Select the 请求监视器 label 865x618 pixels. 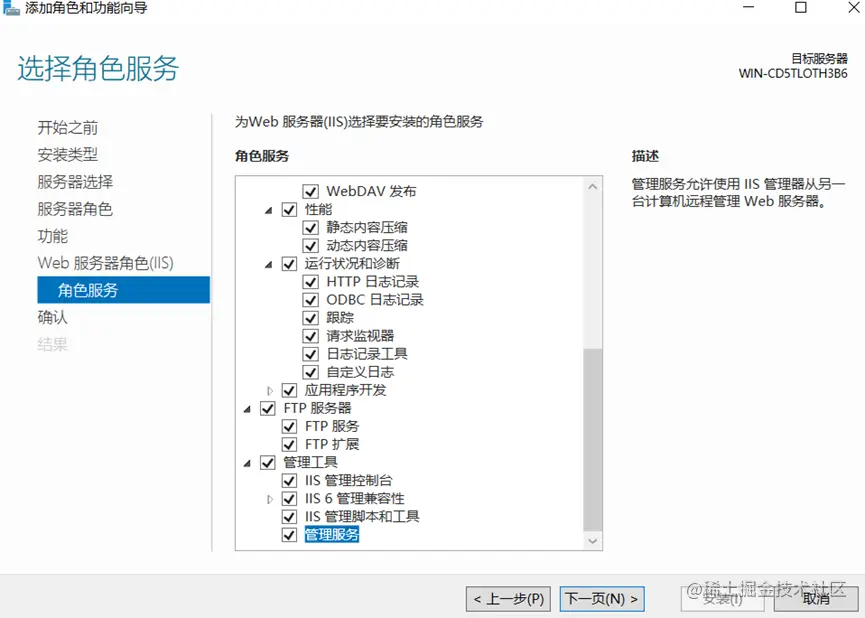(x=360, y=336)
